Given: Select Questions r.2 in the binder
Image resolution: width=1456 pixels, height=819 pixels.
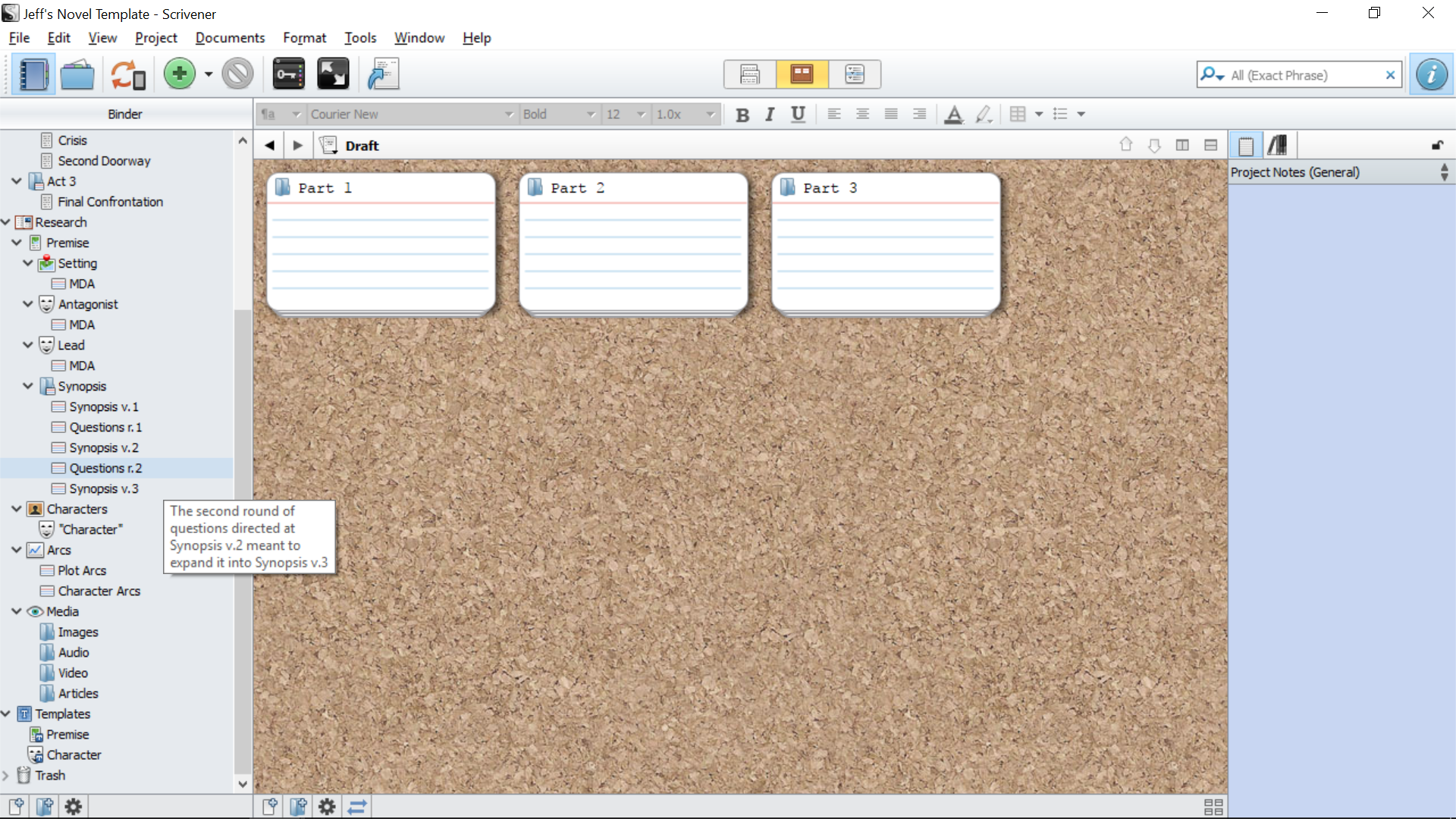Looking at the screenshot, I should pyautogui.click(x=105, y=468).
